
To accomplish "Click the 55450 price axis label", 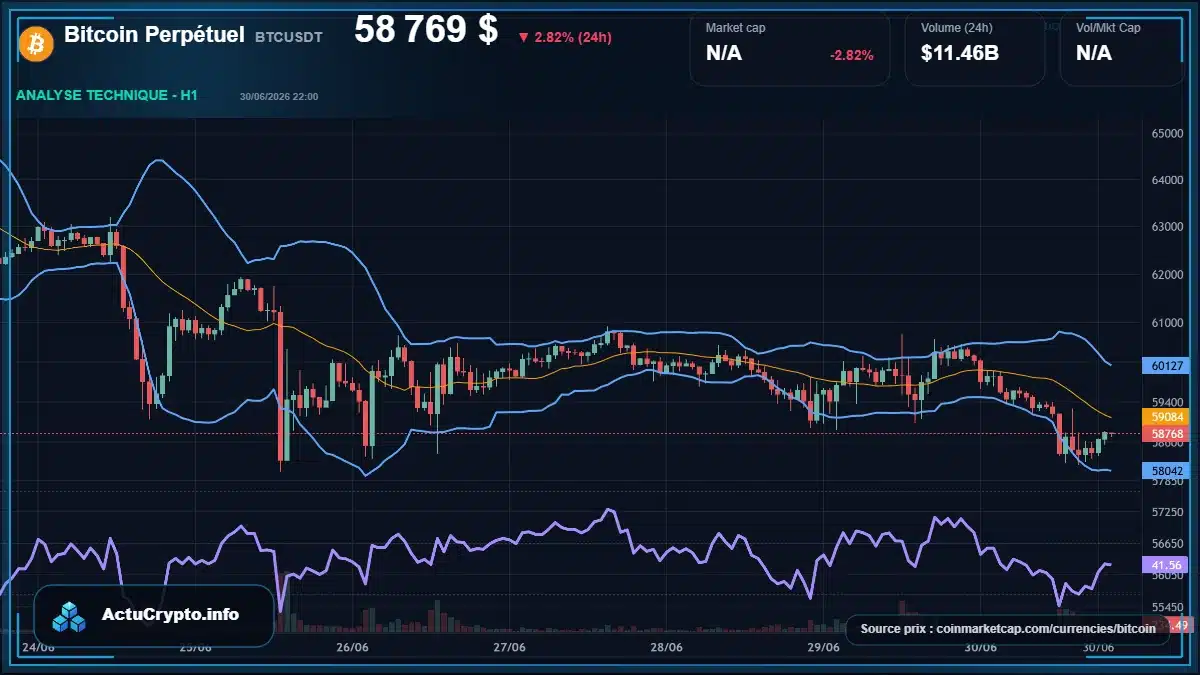I will (x=1167, y=607).
